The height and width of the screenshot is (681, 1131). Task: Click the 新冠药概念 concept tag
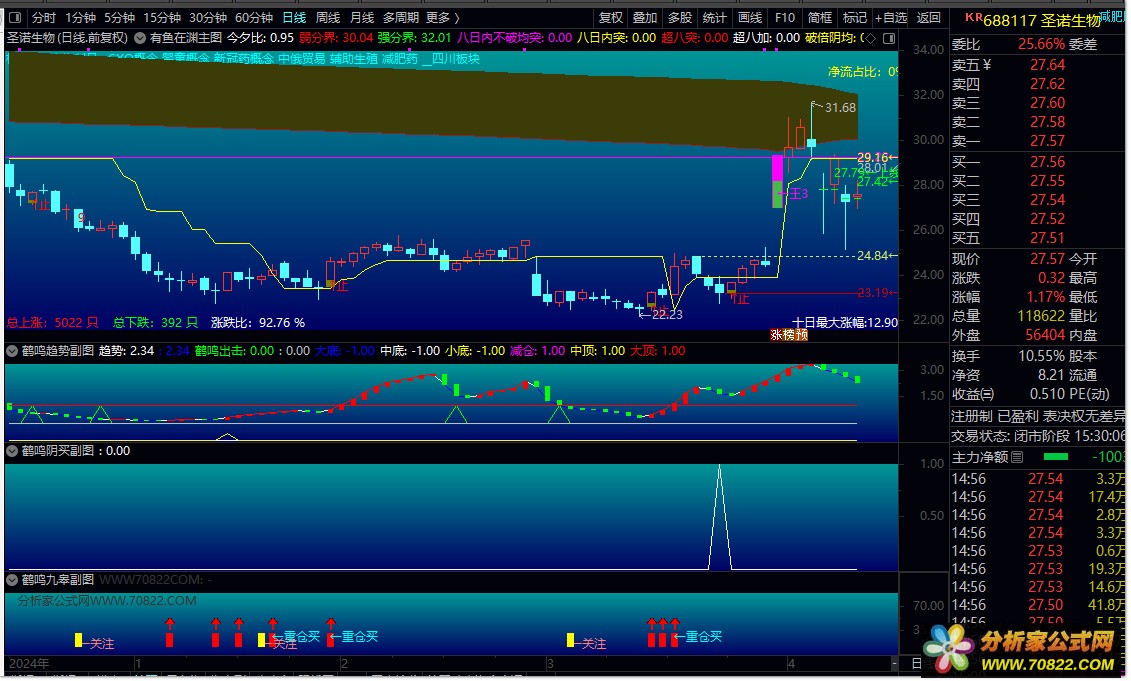(244, 58)
